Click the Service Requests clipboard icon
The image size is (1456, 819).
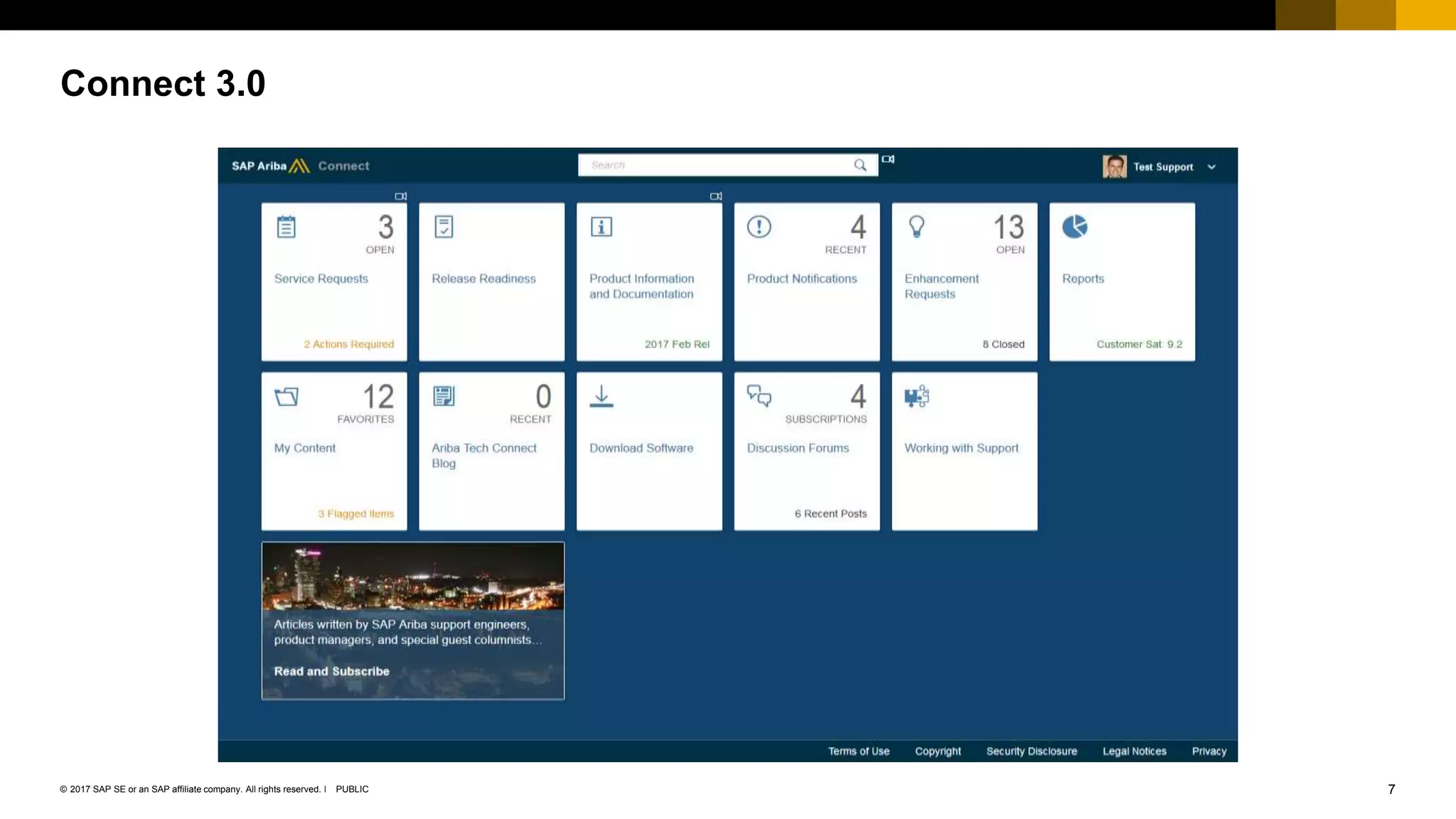pos(286,227)
